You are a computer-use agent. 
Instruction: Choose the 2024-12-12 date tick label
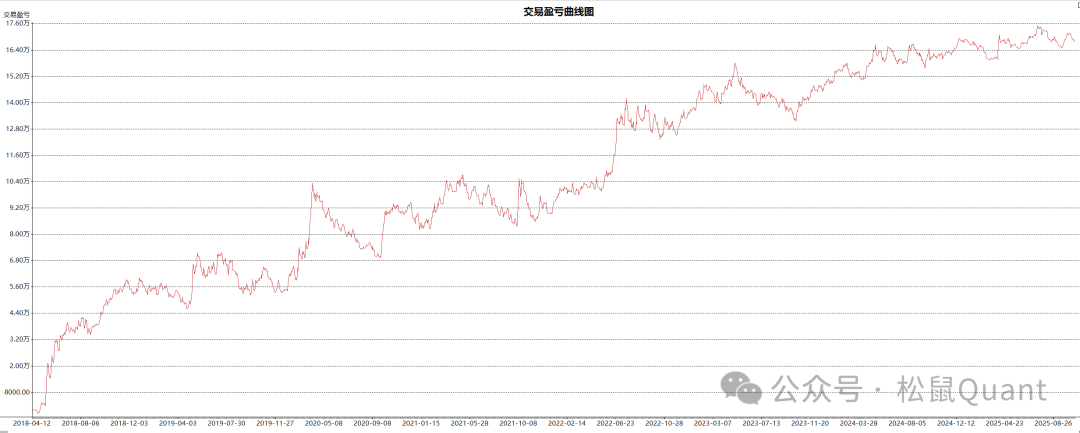(x=955, y=423)
